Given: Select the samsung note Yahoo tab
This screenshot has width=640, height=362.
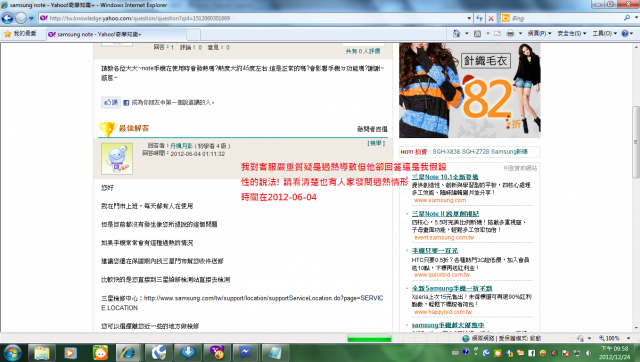Looking at the screenshot, I should point(116,34).
